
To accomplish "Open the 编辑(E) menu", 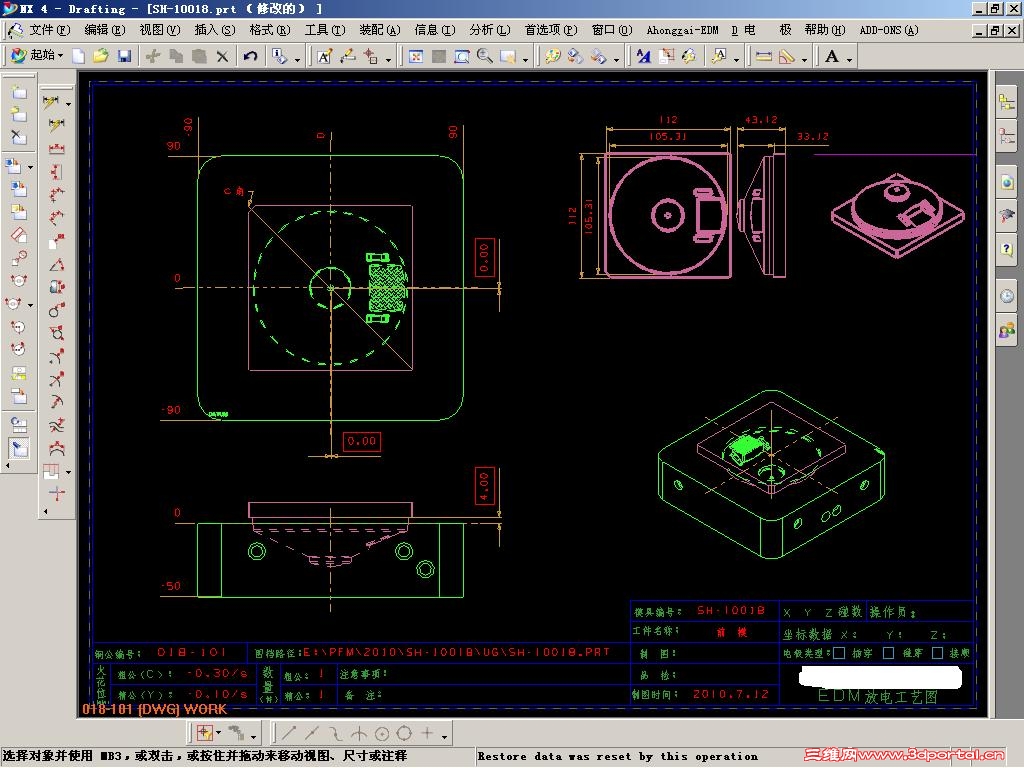I will pyautogui.click(x=104, y=30).
